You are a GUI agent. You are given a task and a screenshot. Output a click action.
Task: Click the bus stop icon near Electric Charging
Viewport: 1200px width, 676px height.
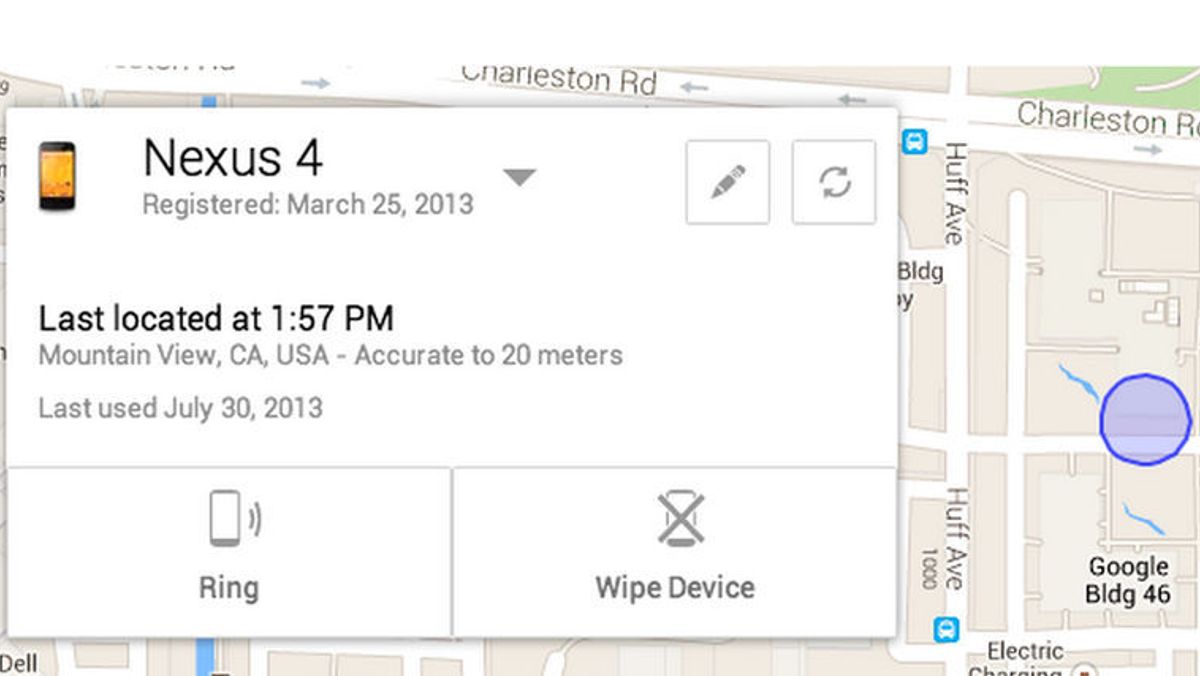[x=946, y=630]
